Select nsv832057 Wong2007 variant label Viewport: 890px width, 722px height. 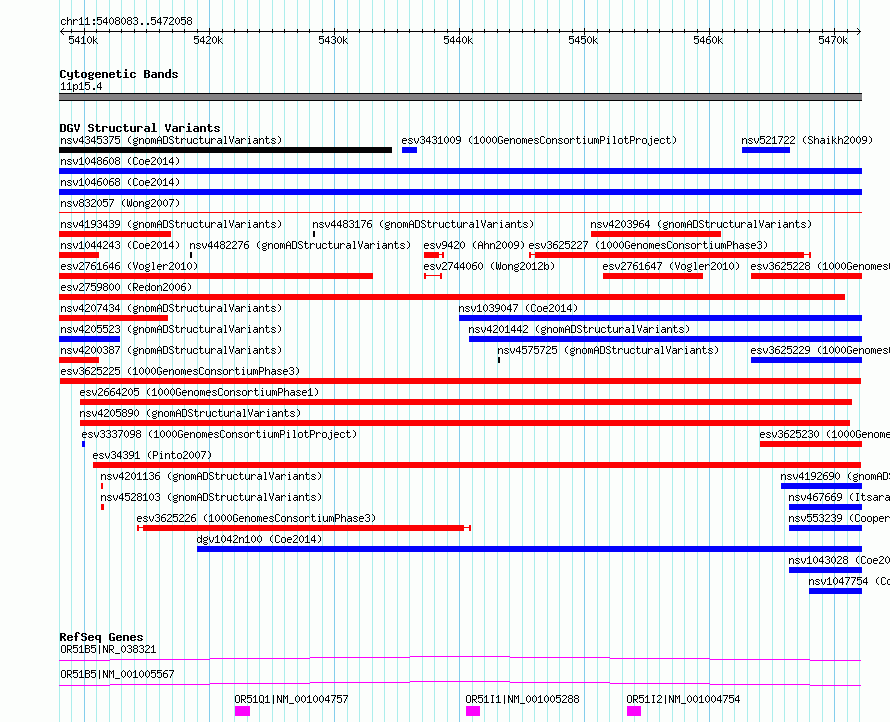click(120, 203)
